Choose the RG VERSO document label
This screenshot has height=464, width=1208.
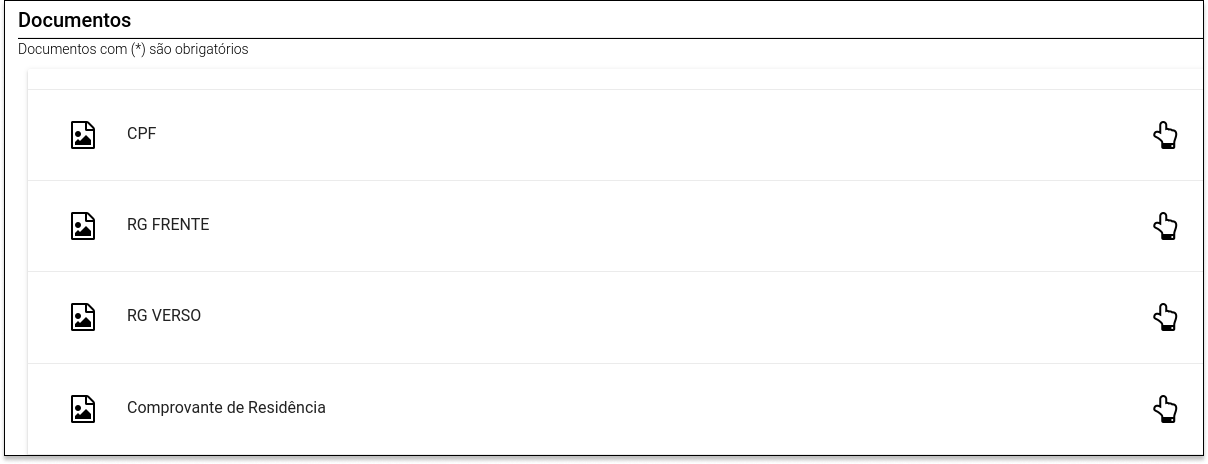click(164, 316)
